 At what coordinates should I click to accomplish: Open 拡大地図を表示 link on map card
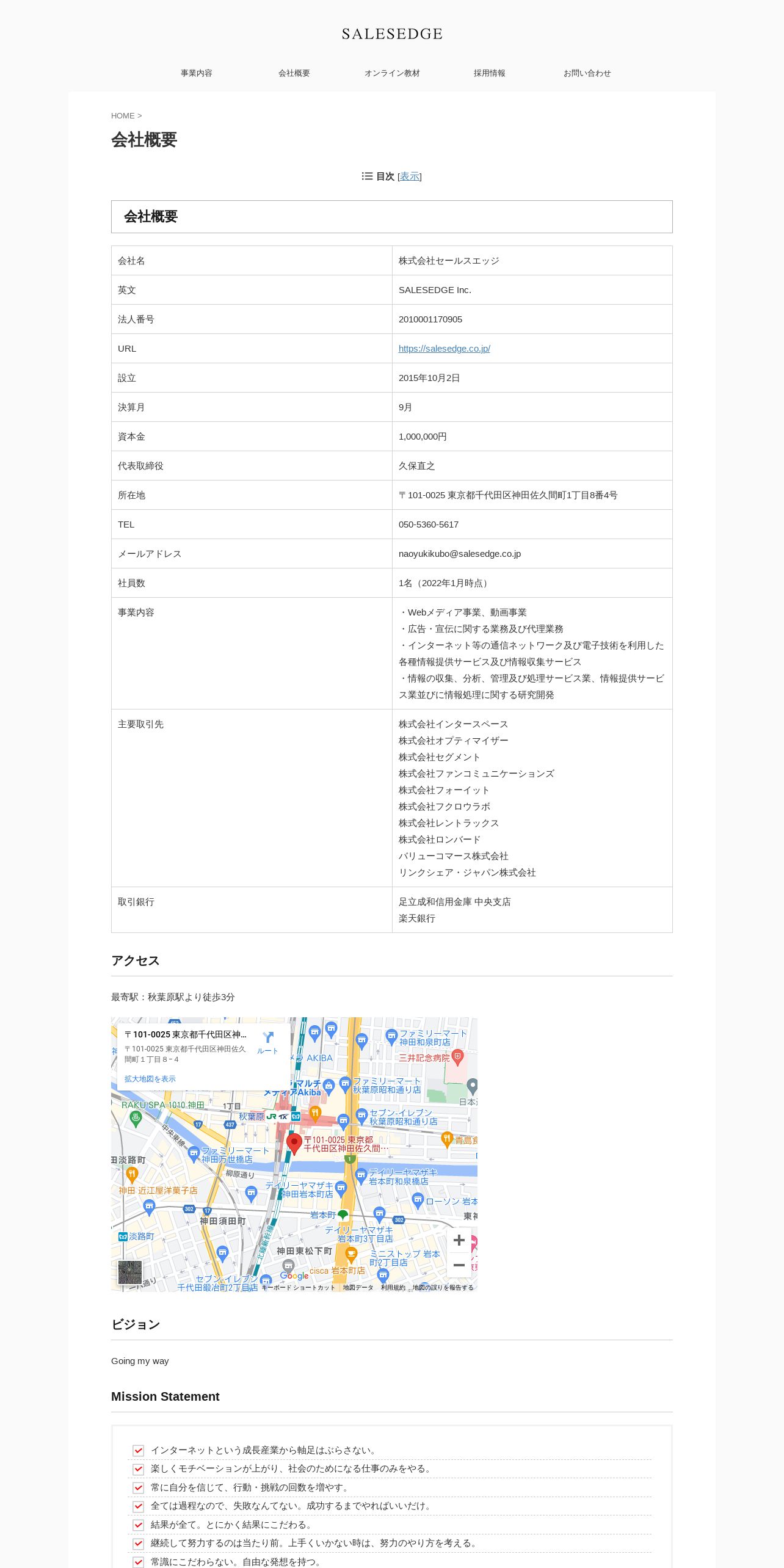pos(150,1079)
